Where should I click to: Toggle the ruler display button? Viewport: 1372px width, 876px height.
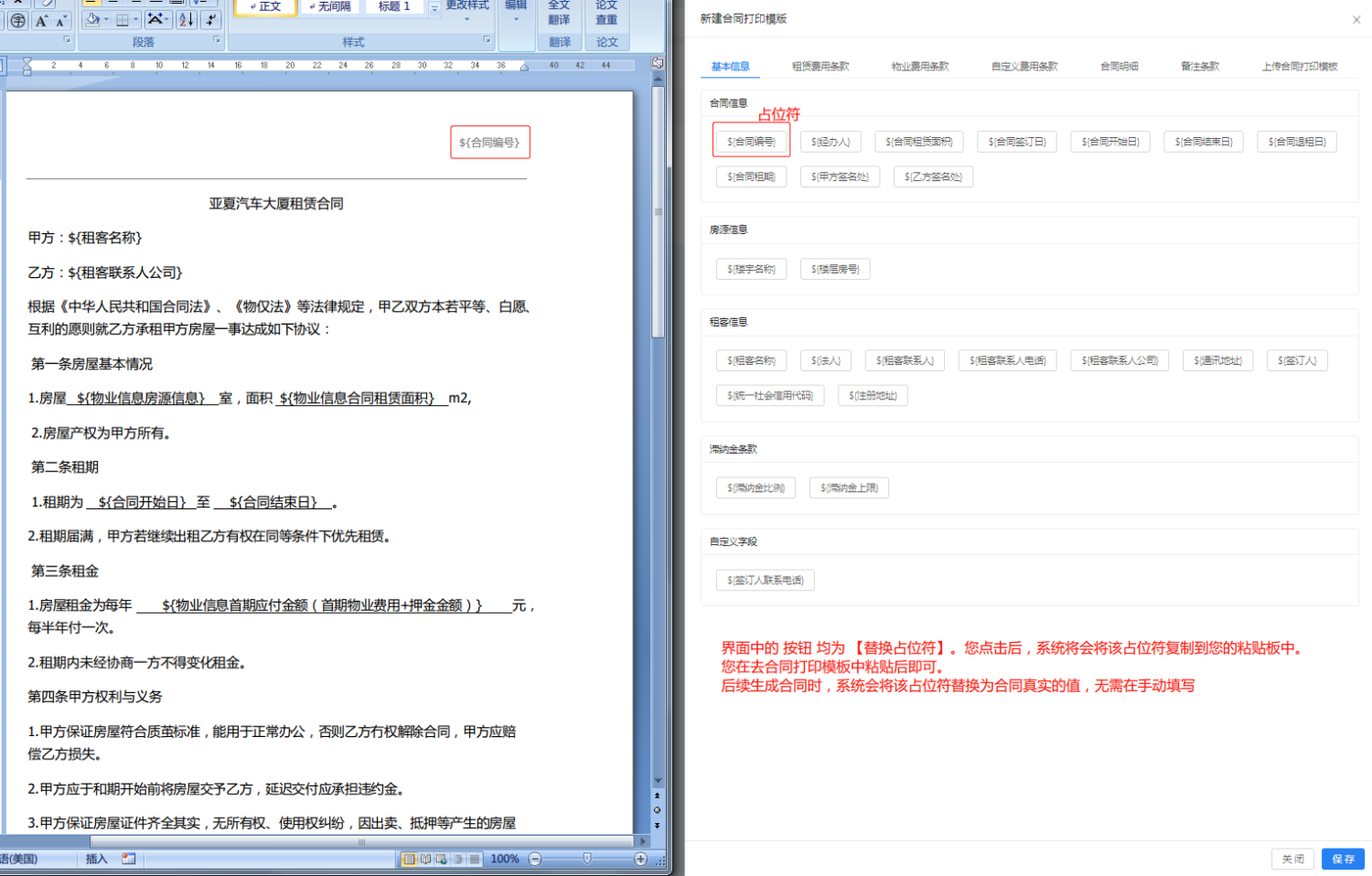pos(657,63)
